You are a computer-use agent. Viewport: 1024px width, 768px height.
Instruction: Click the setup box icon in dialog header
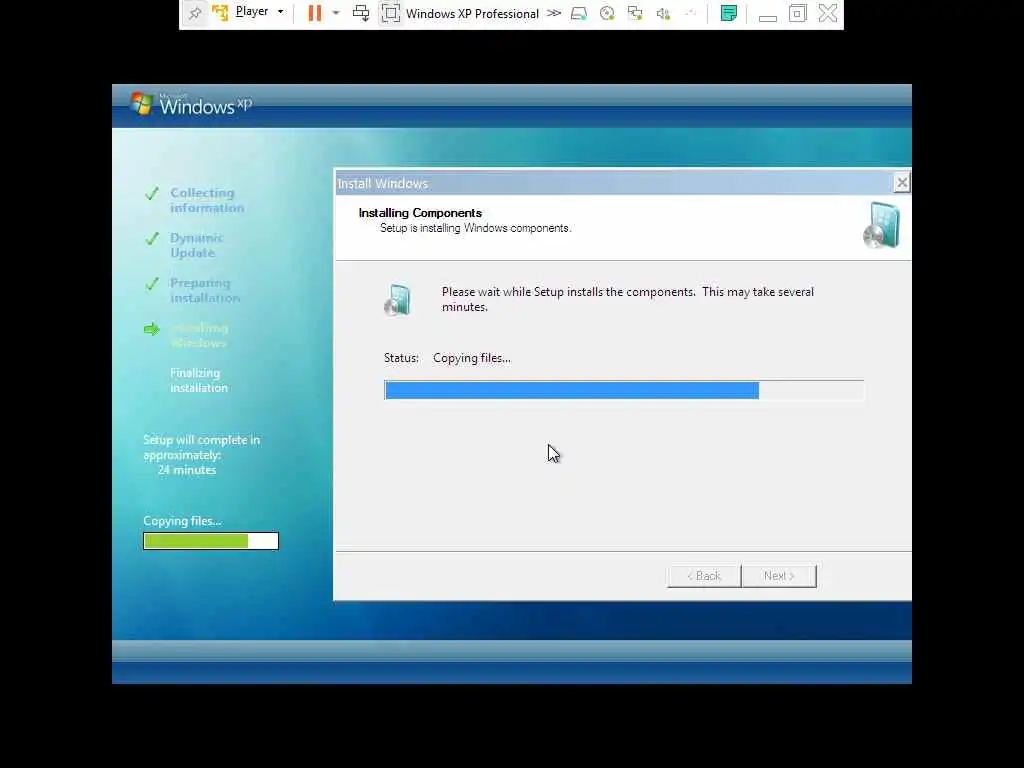(x=882, y=226)
